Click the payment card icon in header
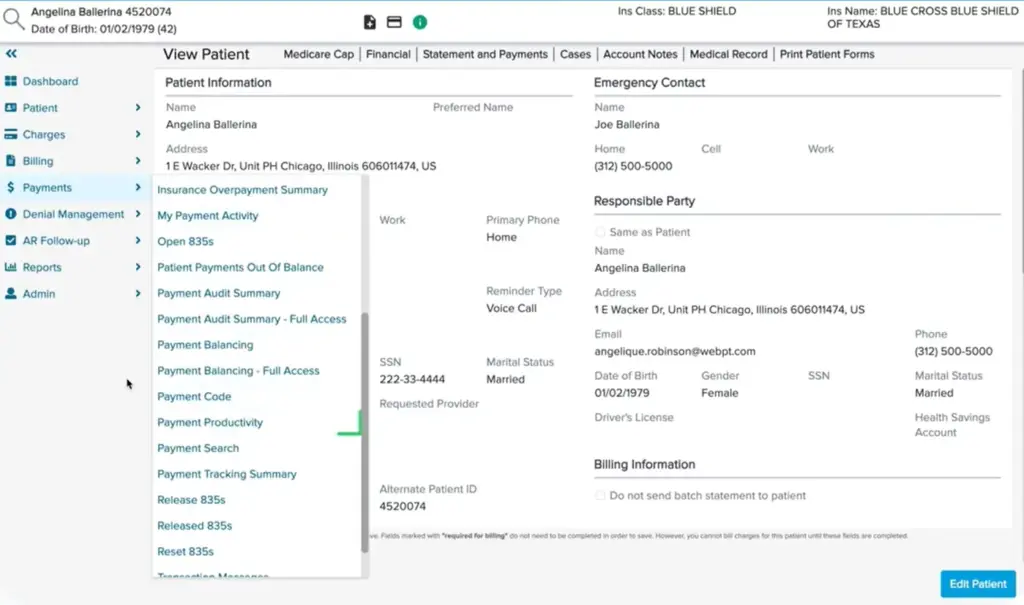Screen dimensions: 1024x605 pyautogui.click(x=394, y=22)
